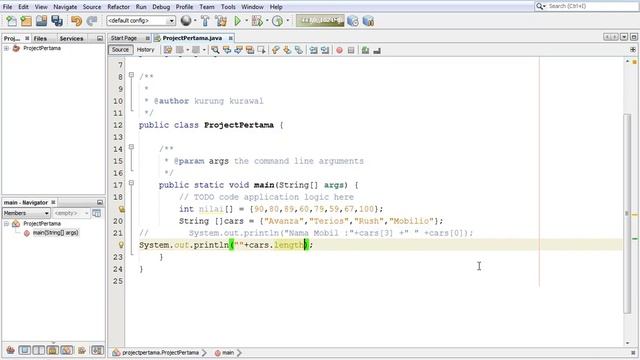Click the Undo arrow icon
Viewport: 640px width, 360px height.
click(x=76, y=21)
